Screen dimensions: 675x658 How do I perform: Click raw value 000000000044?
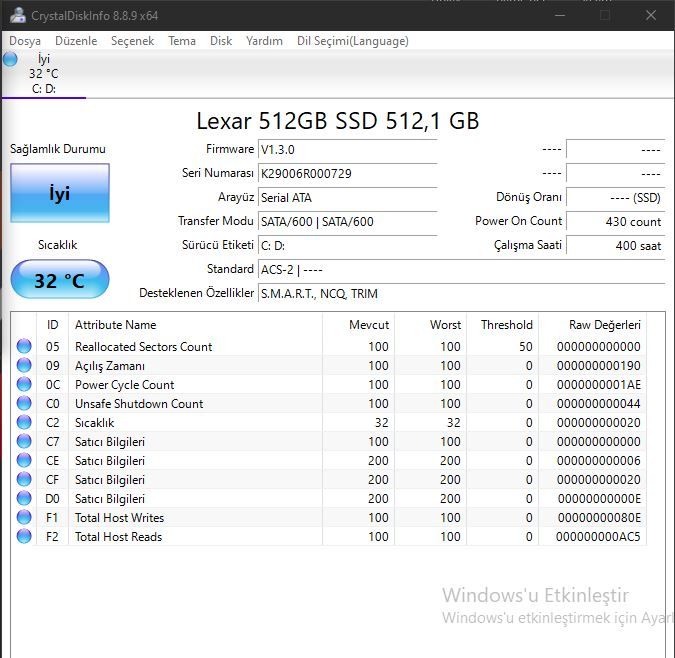tap(598, 404)
